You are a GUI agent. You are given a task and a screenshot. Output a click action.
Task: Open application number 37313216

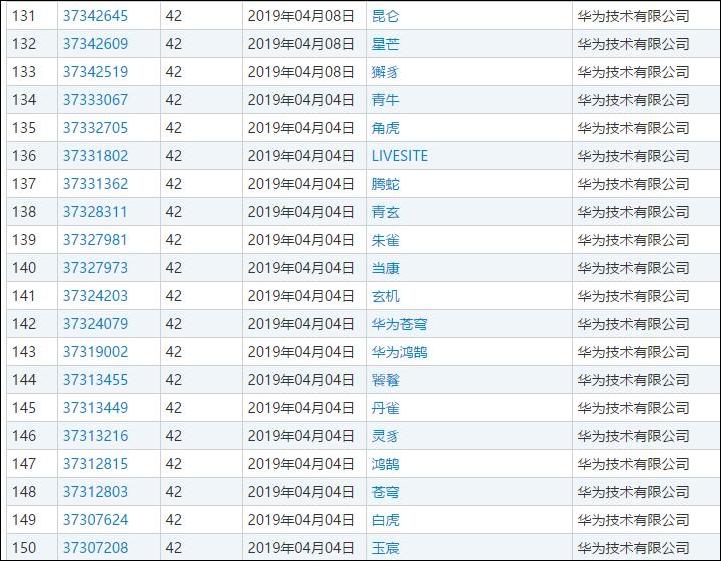[x=95, y=436]
